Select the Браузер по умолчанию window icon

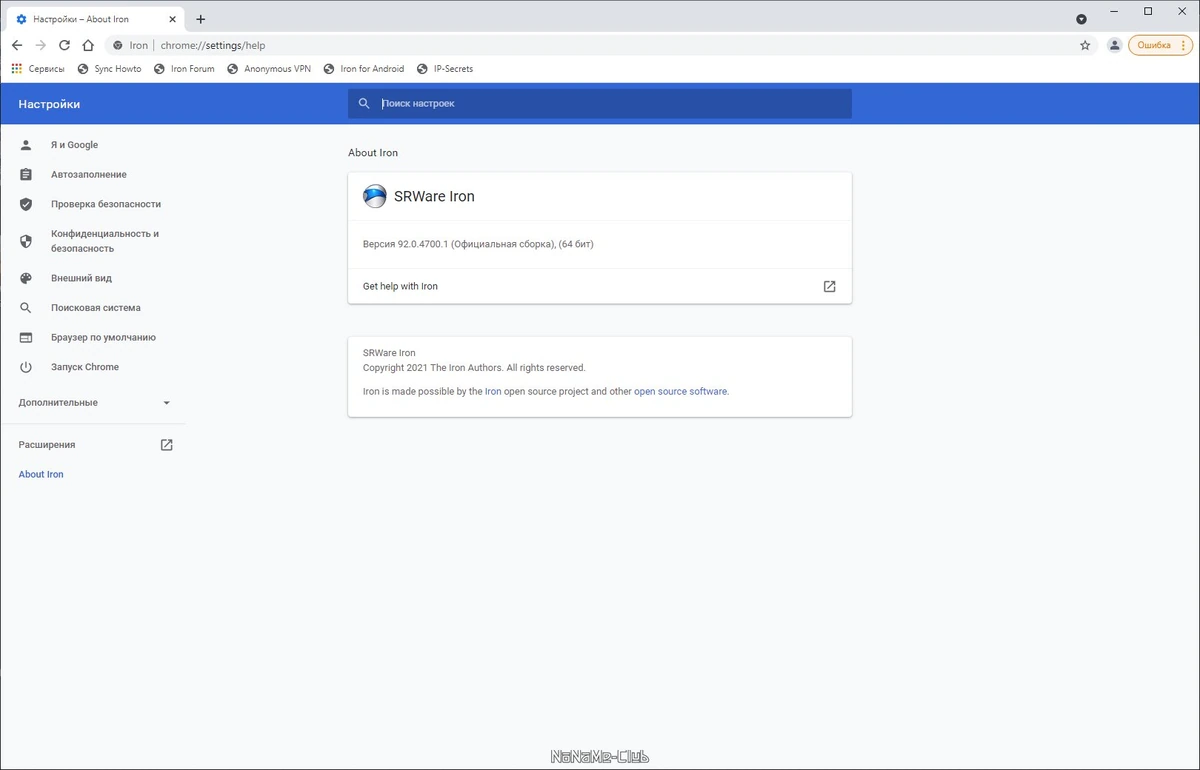click(26, 338)
